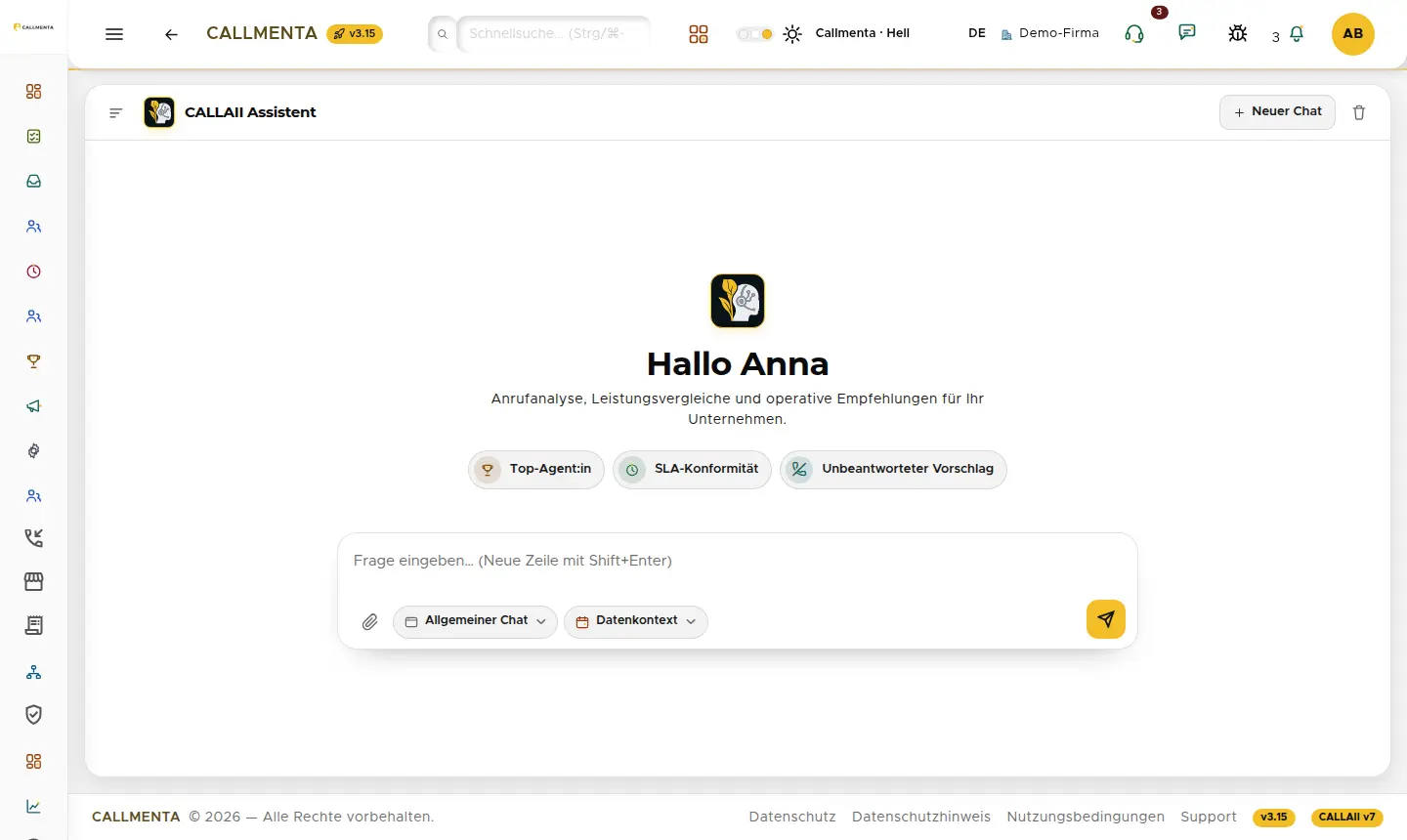Click the sun brightness icon
The height and width of the screenshot is (840, 1407).
(792, 34)
